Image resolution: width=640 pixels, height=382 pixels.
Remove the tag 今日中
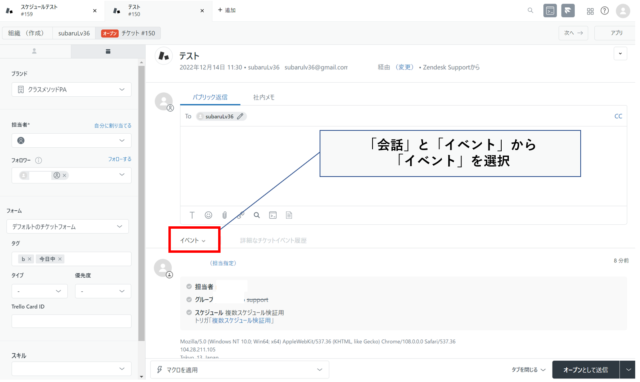point(60,259)
